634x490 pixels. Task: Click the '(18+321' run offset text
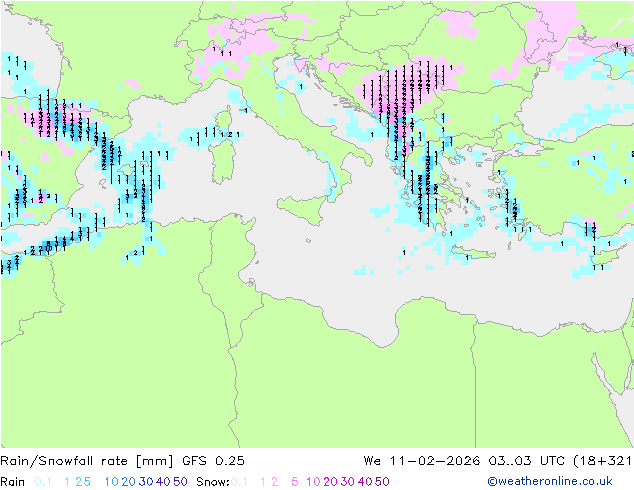point(602,461)
